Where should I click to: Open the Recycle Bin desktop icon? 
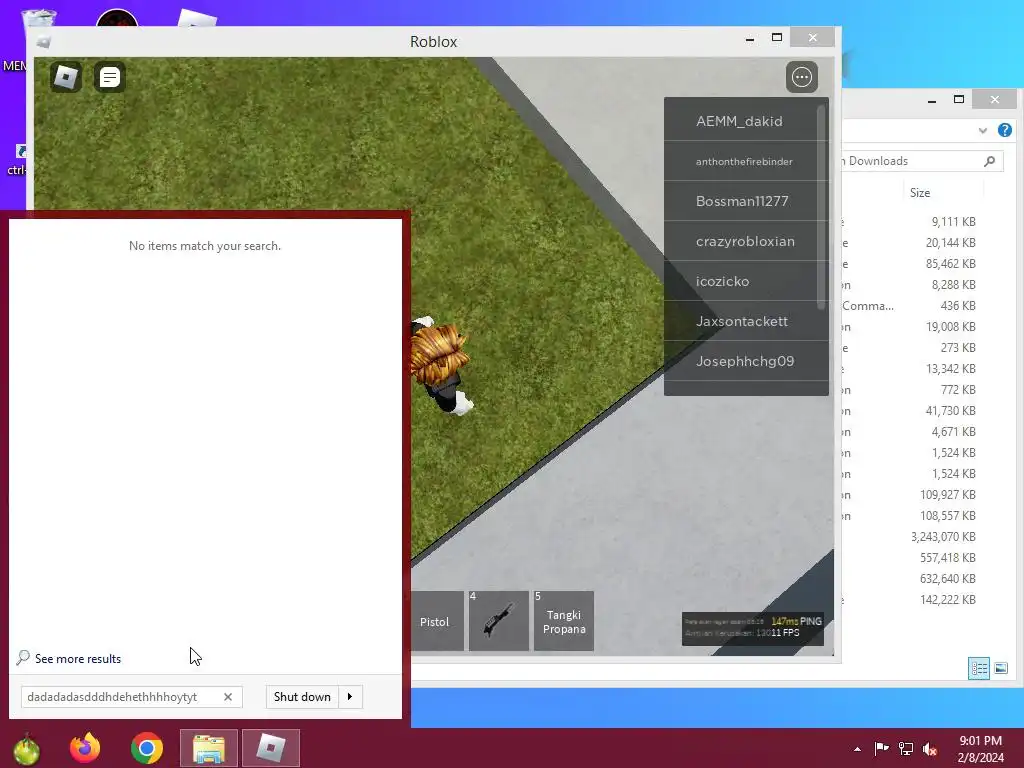coord(39,18)
